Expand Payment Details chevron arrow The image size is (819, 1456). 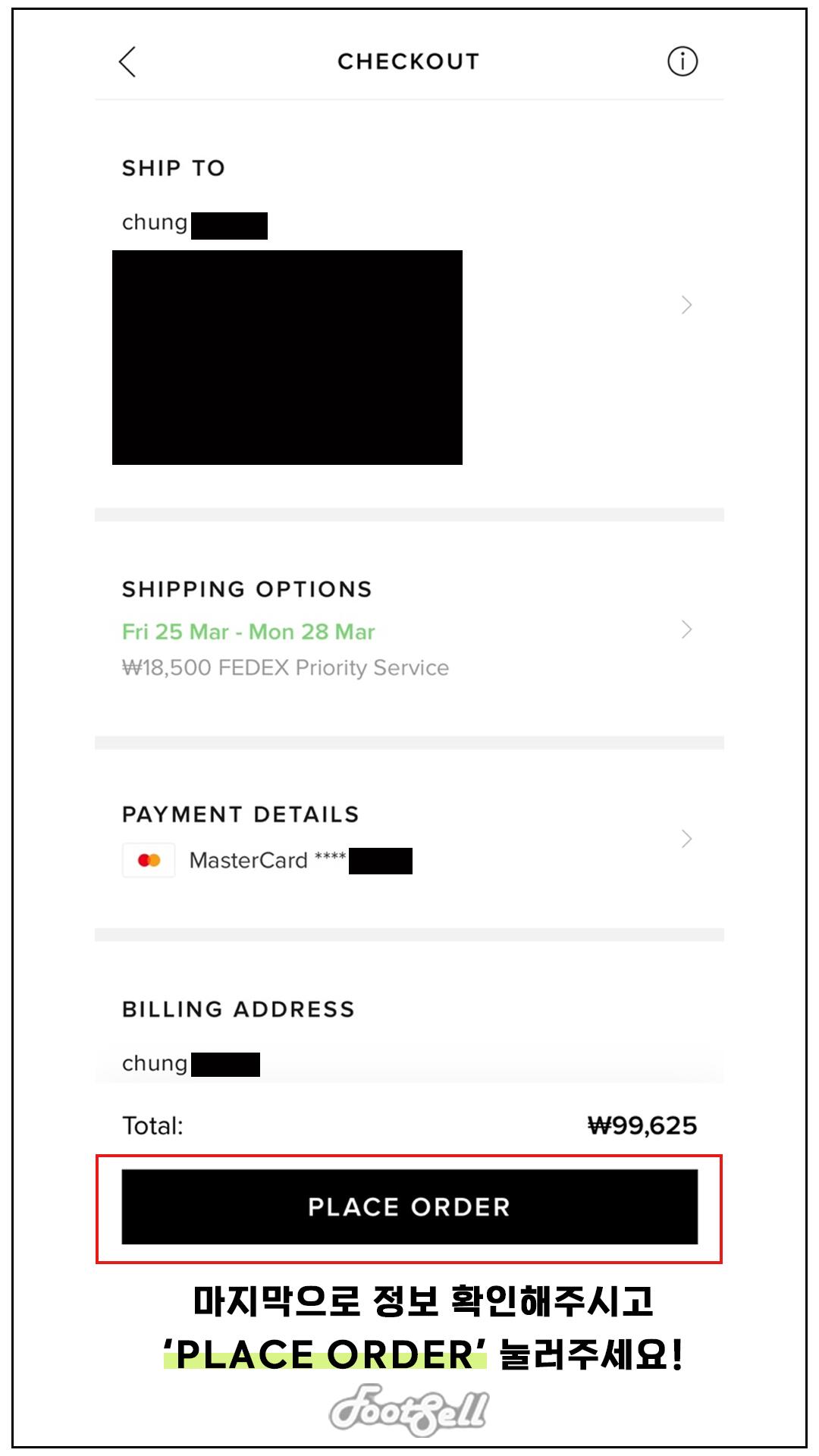click(x=686, y=839)
